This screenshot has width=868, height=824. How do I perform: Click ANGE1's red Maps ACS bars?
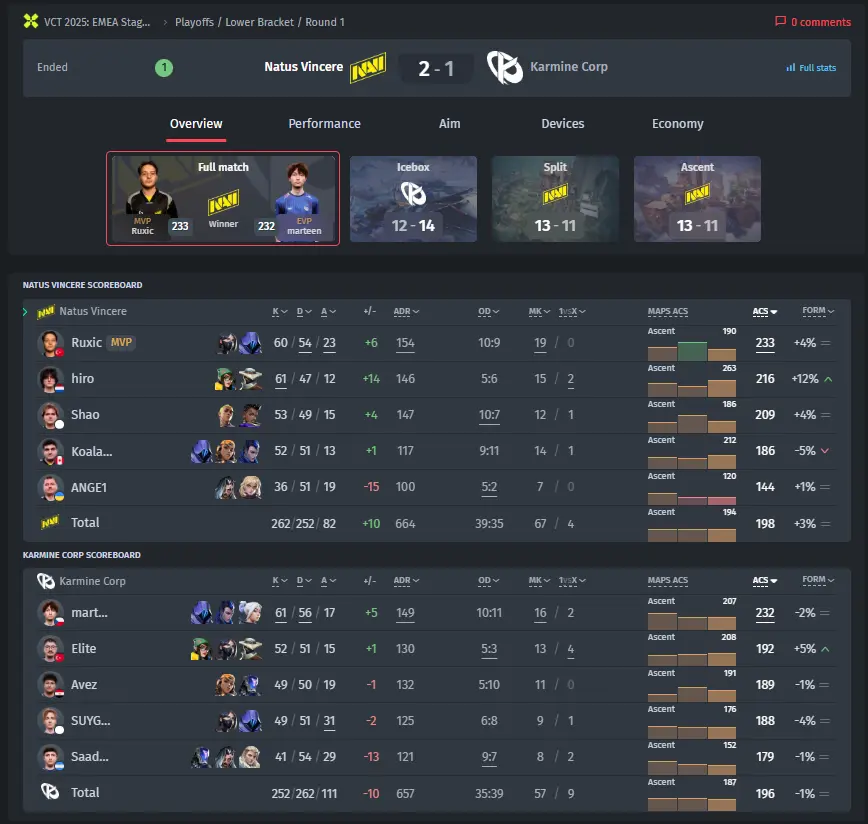pyautogui.click(x=707, y=501)
